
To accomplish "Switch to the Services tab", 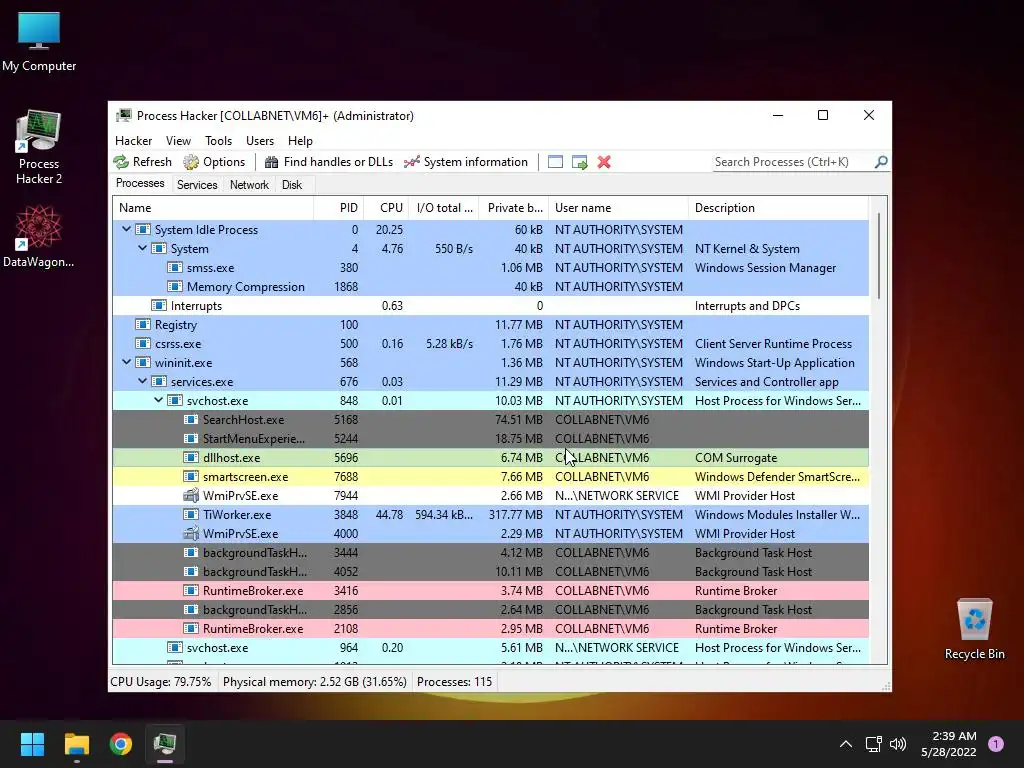I will 197,185.
